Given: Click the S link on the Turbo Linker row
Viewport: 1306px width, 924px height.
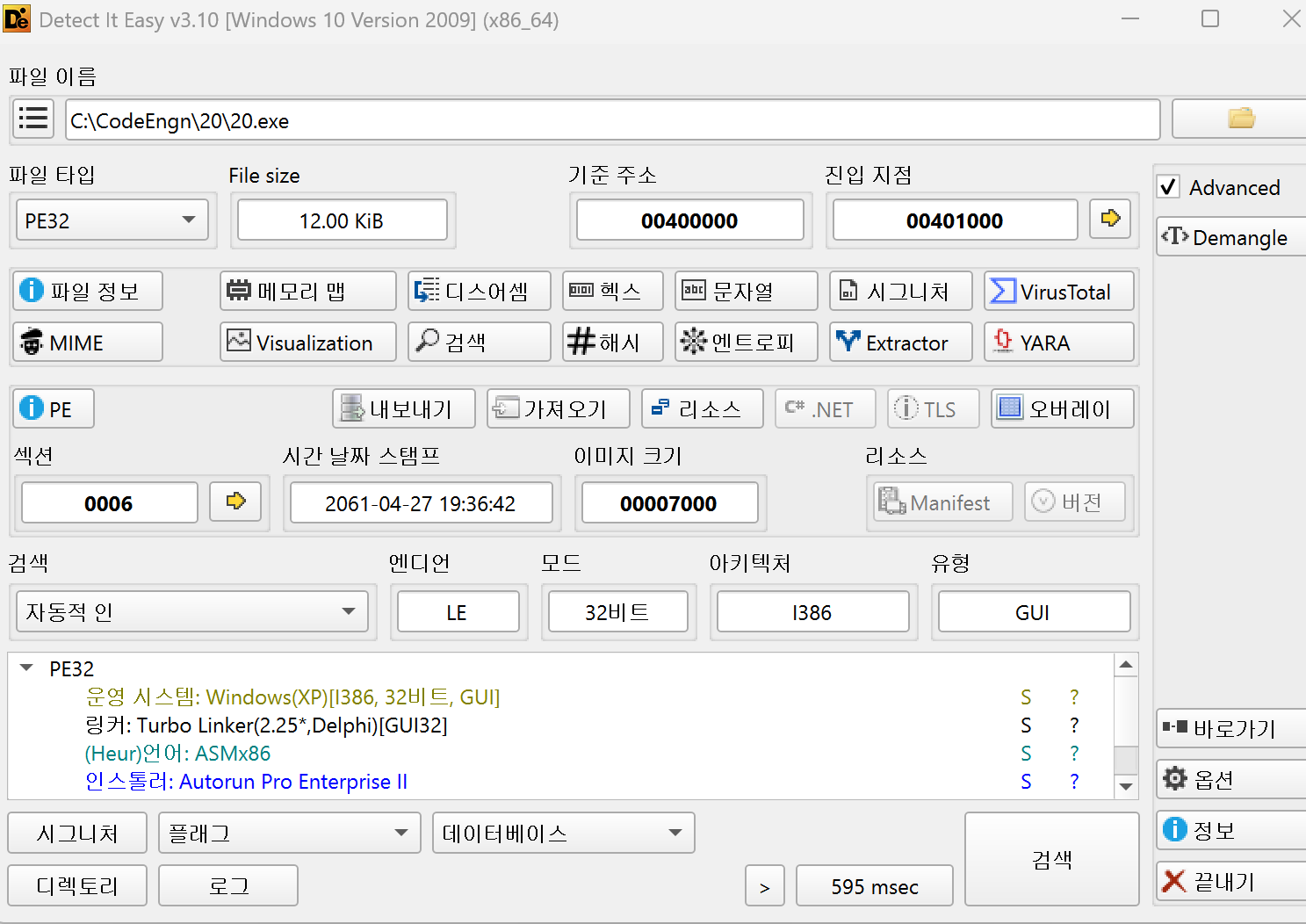Looking at the screenshot, I should click(x=1026, y=725).
